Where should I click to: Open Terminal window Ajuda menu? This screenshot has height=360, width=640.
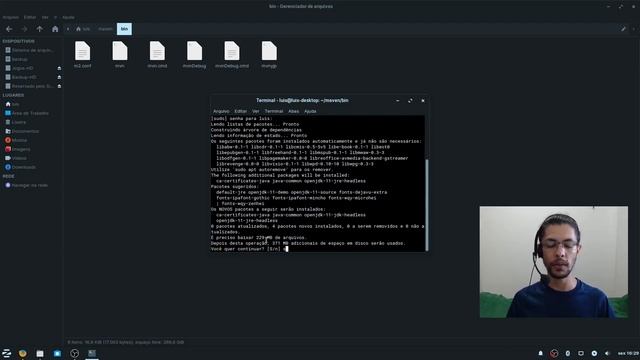coord(310,111)
